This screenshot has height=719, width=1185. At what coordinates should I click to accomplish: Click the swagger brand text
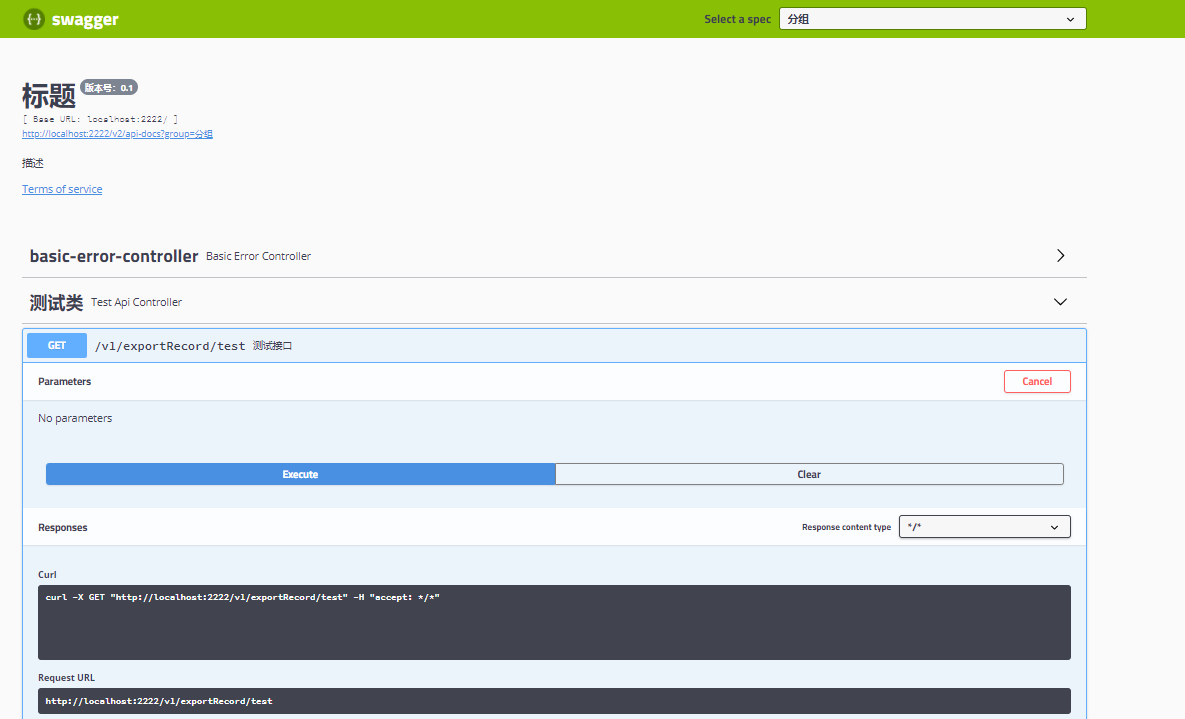(85, 20)
